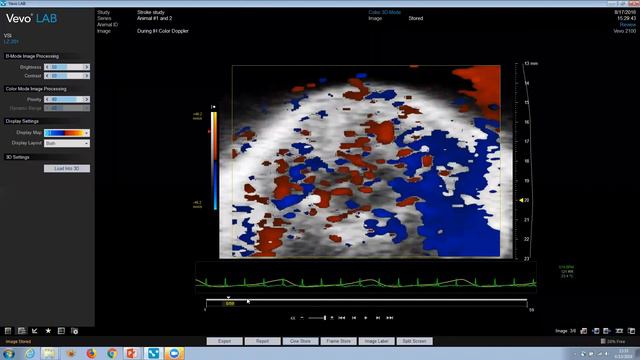Jump to the last cine frame

[x=390, y=318]
